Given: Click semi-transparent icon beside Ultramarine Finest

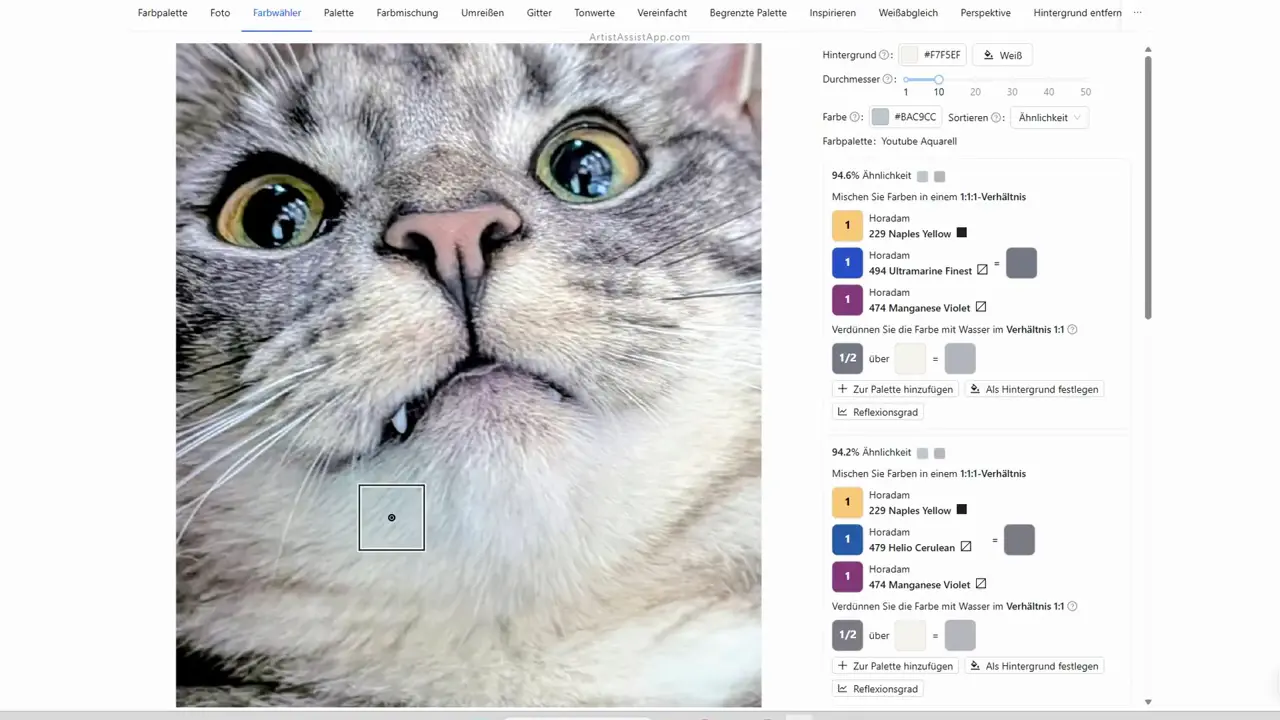Looking at the screenshot, I should pyautogui.click(x=982, y=270).
